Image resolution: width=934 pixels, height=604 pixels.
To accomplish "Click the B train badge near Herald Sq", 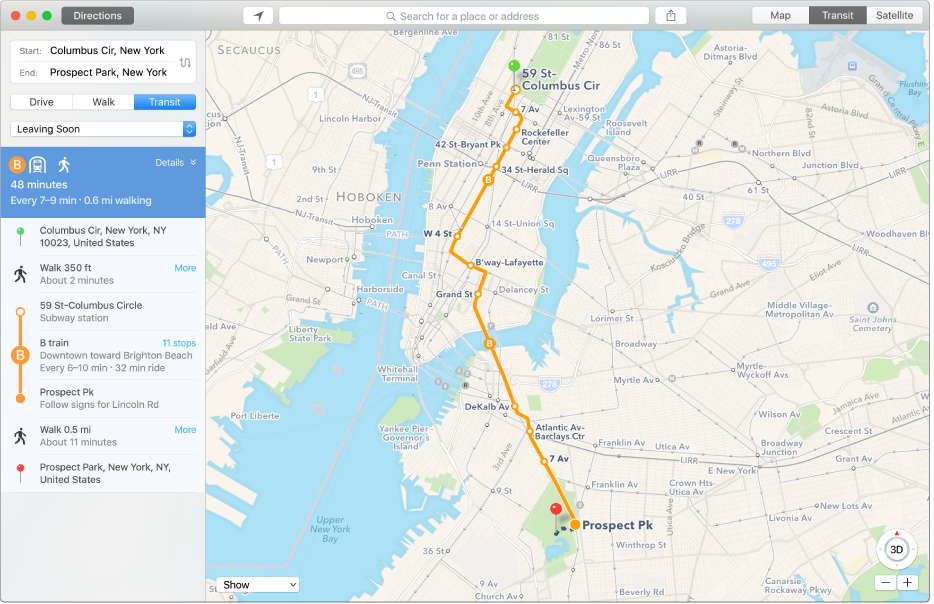I will 488,180.
